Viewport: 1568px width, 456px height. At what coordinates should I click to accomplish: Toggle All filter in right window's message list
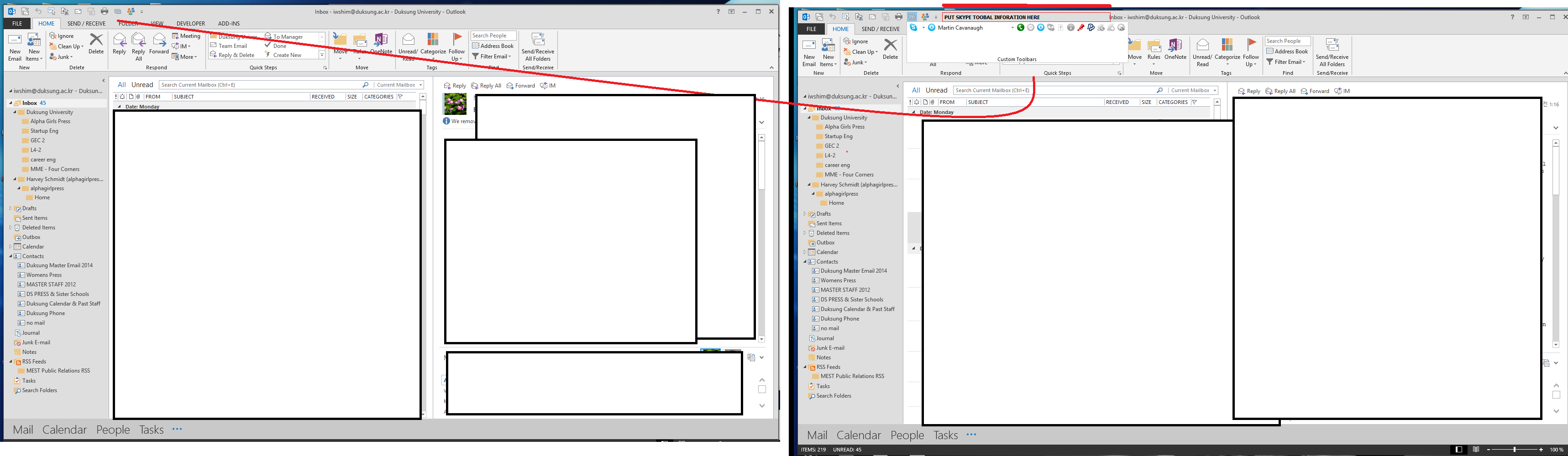click(916, 91)
